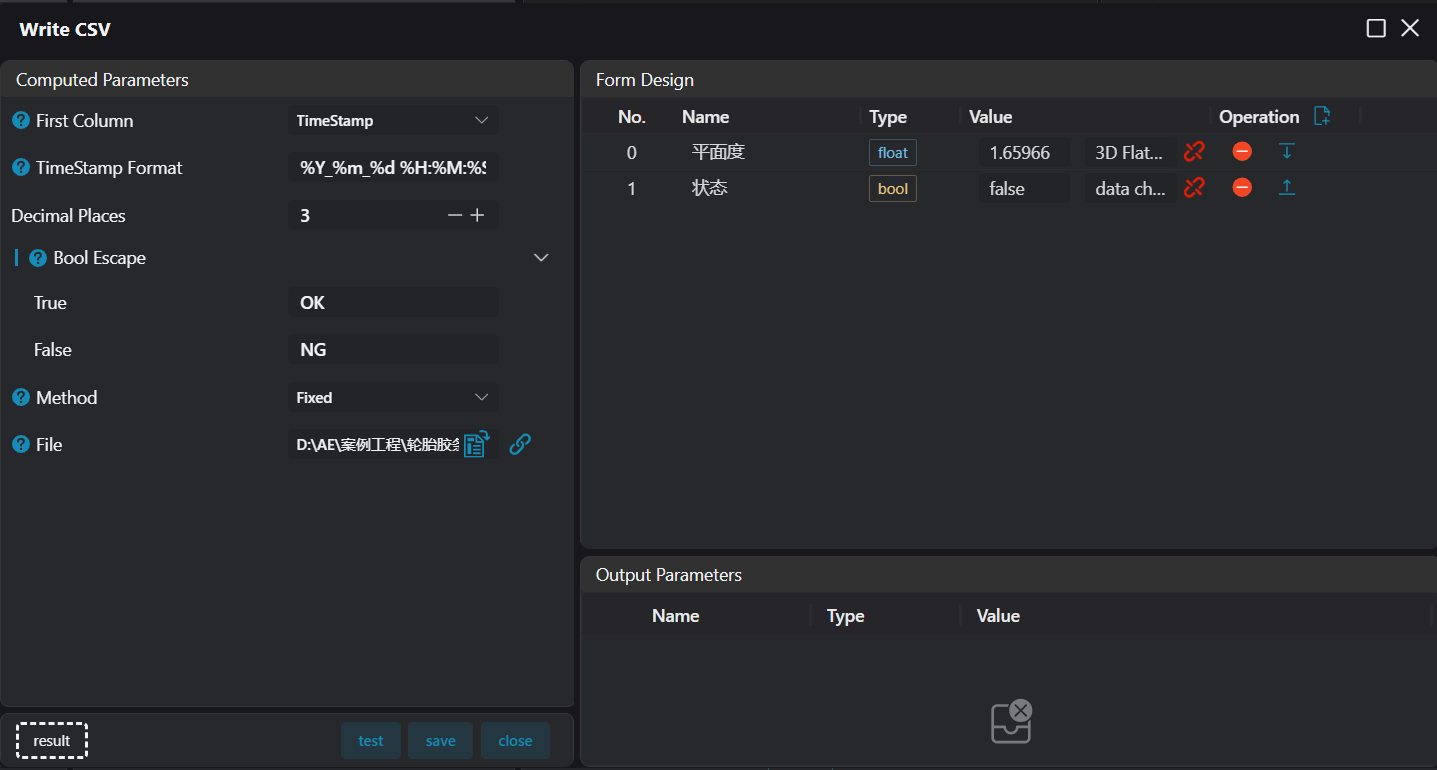
Task: Remove the 状态 row with red minus
Action: click(x=1242, y=188)
